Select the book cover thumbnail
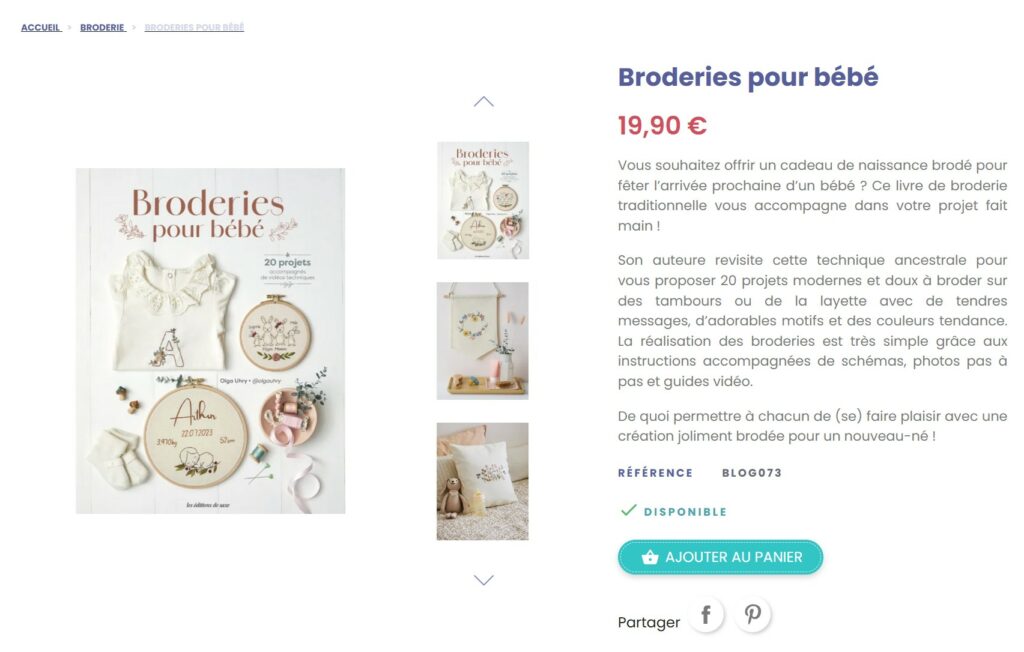1024x652 pixels. [483, 201]
